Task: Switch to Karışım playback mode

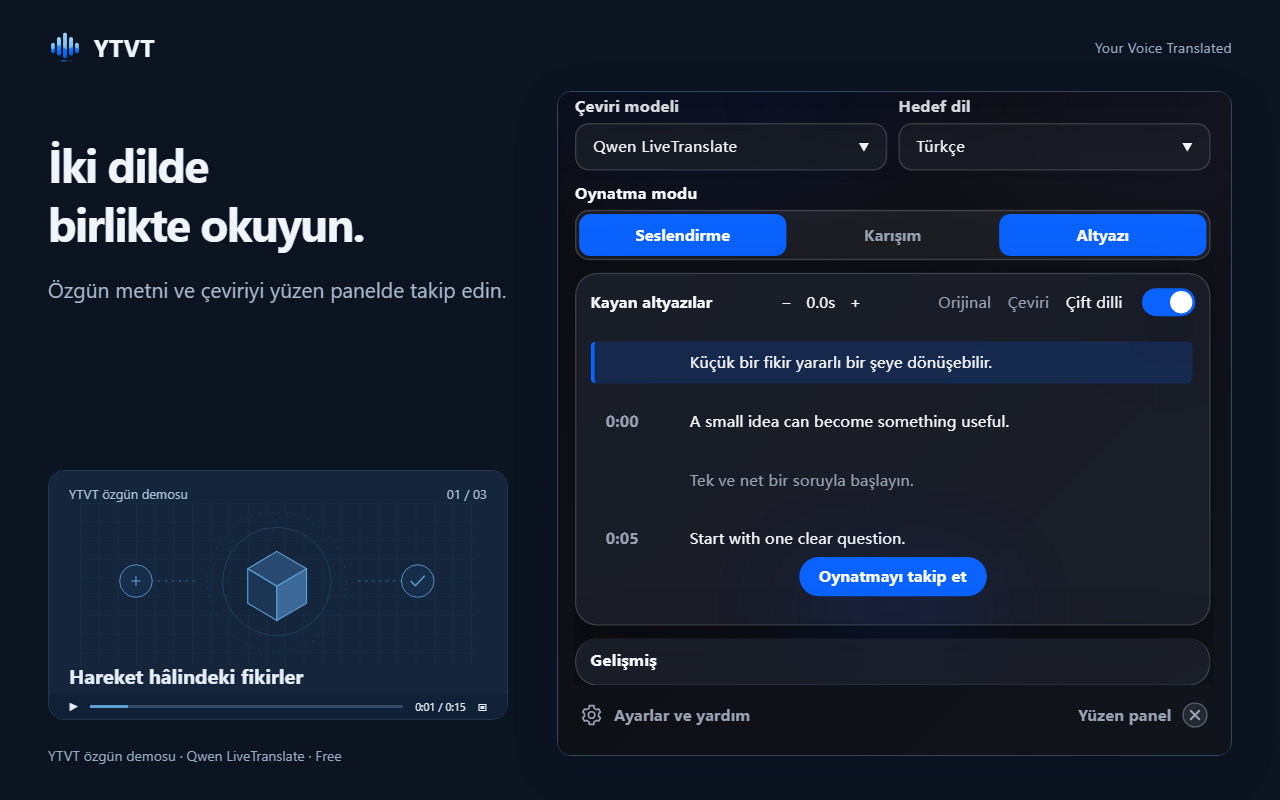Action: point(892,236)
